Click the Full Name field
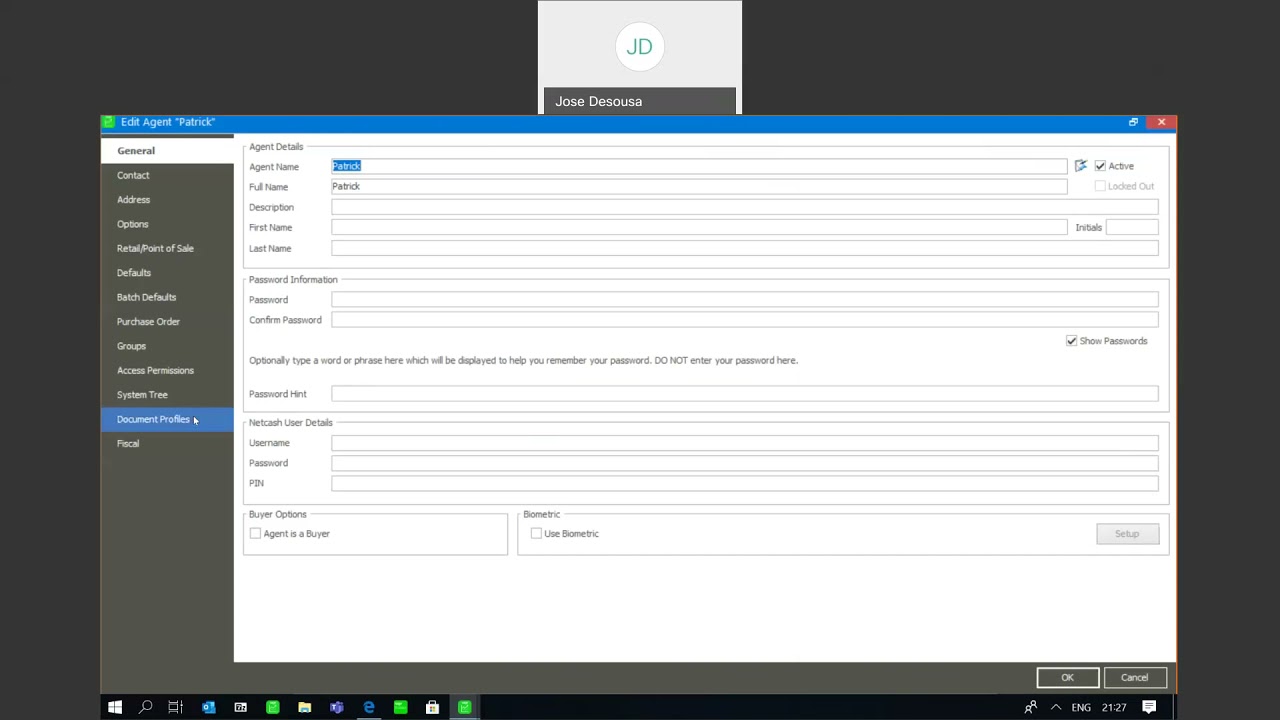Screen dimensions: 1280x720 tap(699, 186)
